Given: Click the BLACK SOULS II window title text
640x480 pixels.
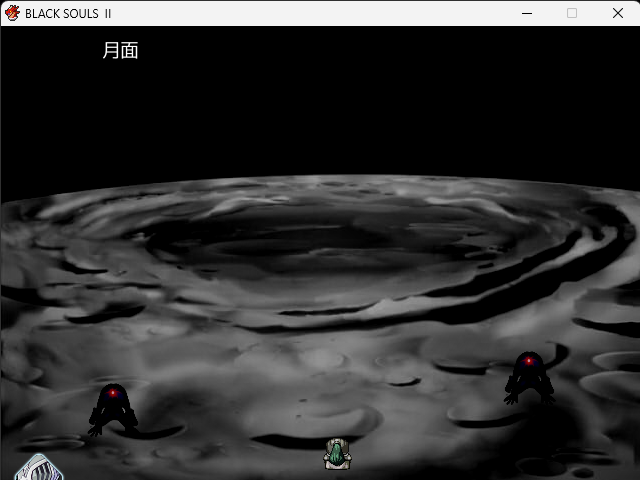Looking at the screenshot, I should pyautogui.click(x=68, y=13).
